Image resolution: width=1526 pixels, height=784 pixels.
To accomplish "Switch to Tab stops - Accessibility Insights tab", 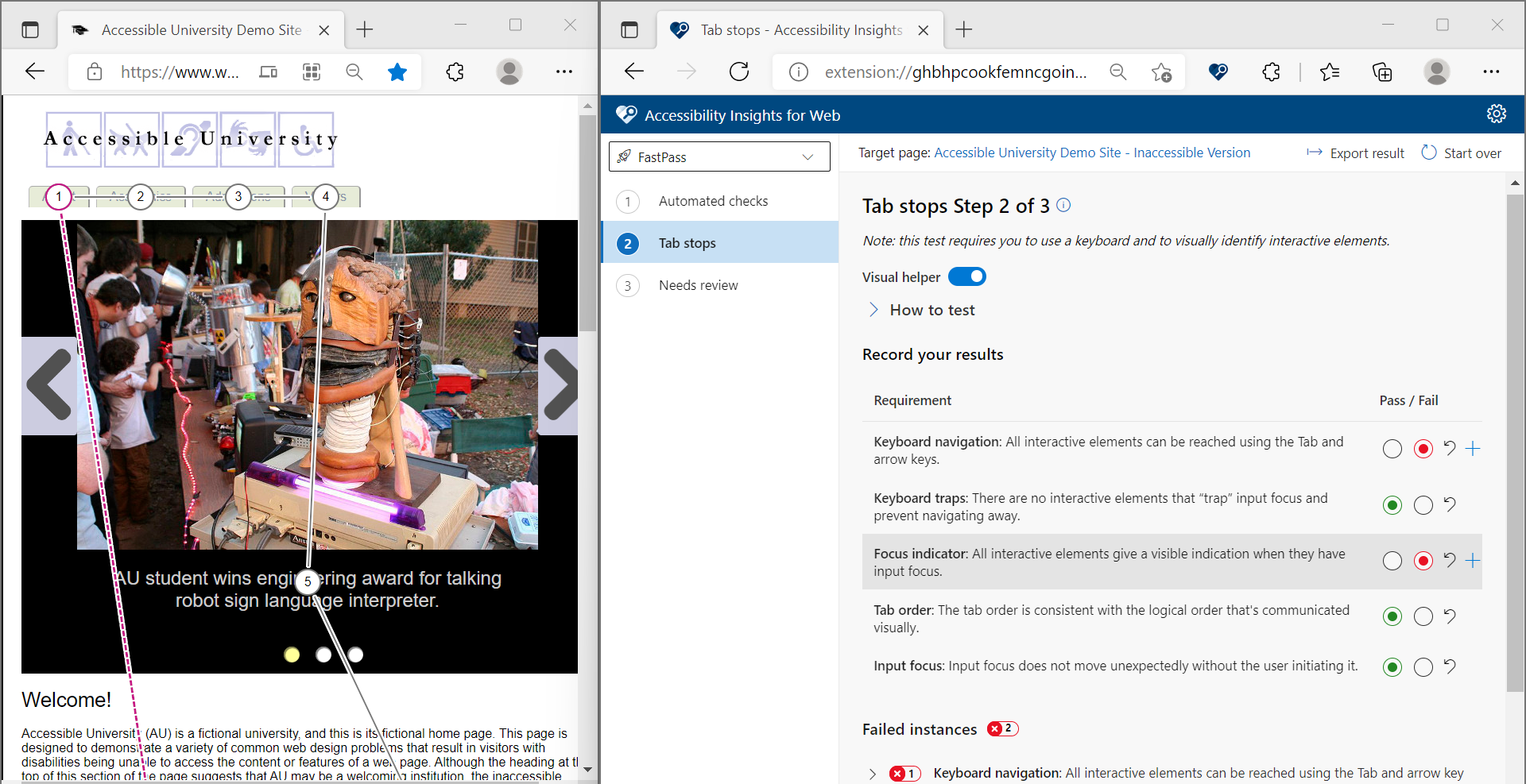I will (x=800, y=30).
